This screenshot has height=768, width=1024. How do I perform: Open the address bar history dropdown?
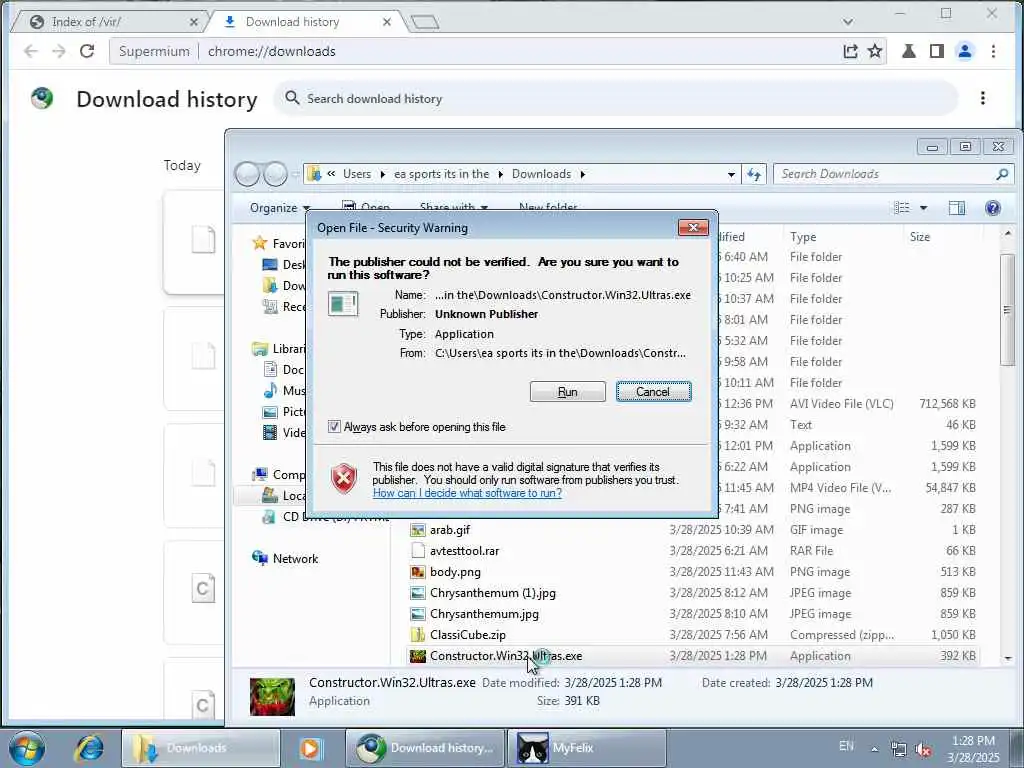point(731,174)
